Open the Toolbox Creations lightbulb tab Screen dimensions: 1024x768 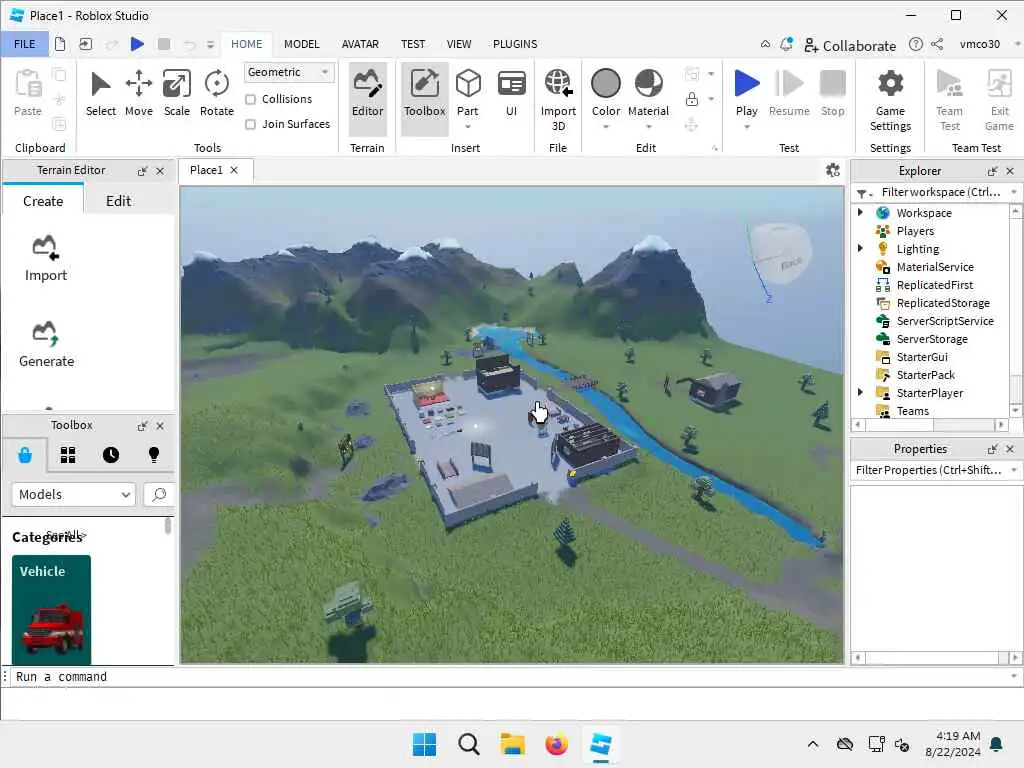click(x=154, y=455)
